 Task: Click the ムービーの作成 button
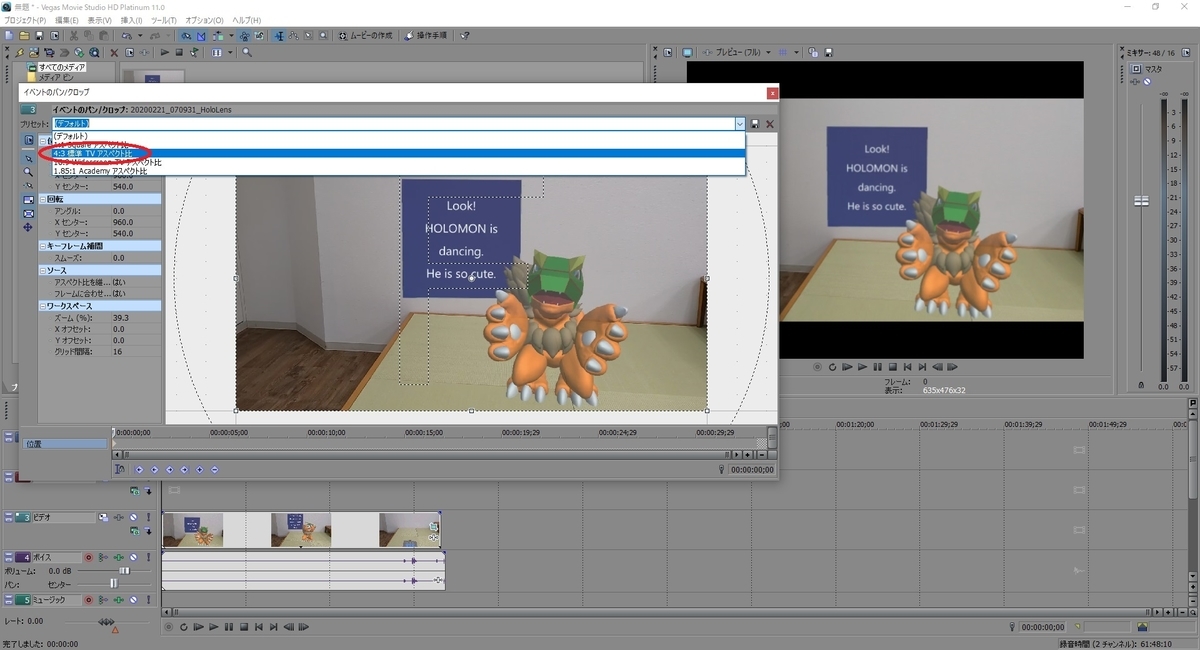pos(367,35)
